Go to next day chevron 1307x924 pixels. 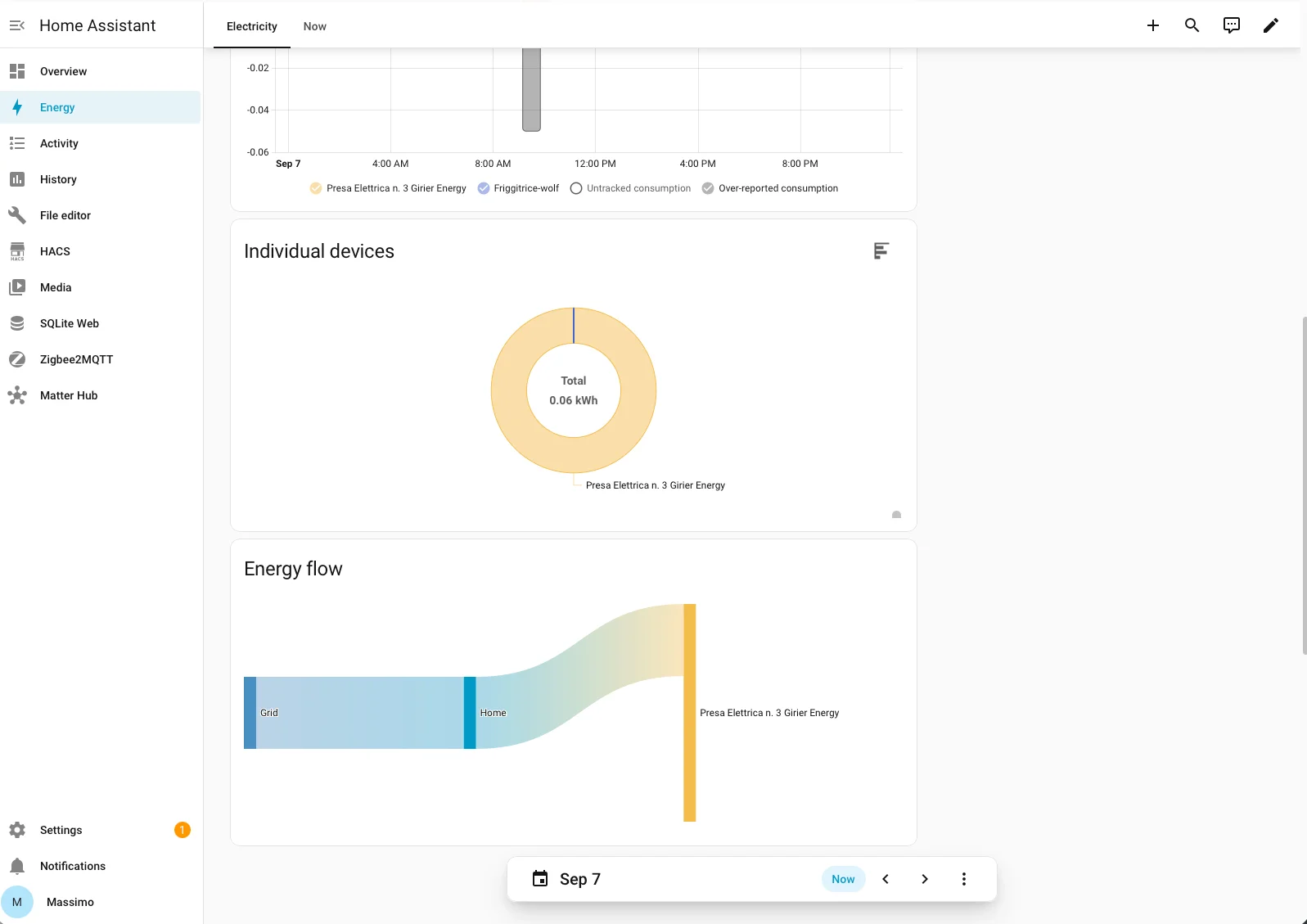[x=925, y=879]
